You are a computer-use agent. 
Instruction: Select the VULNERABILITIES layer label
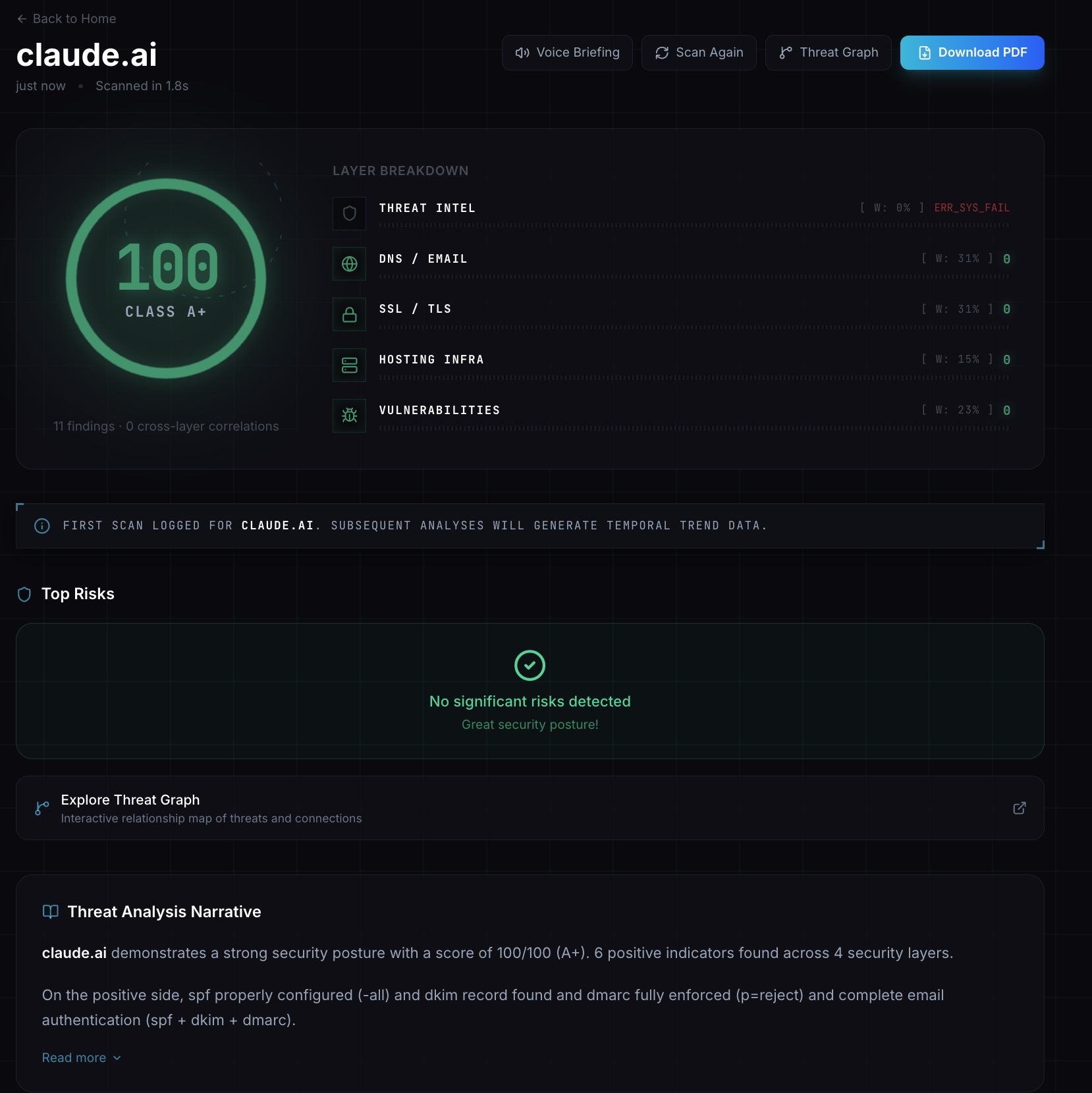[x=439, y=410]
